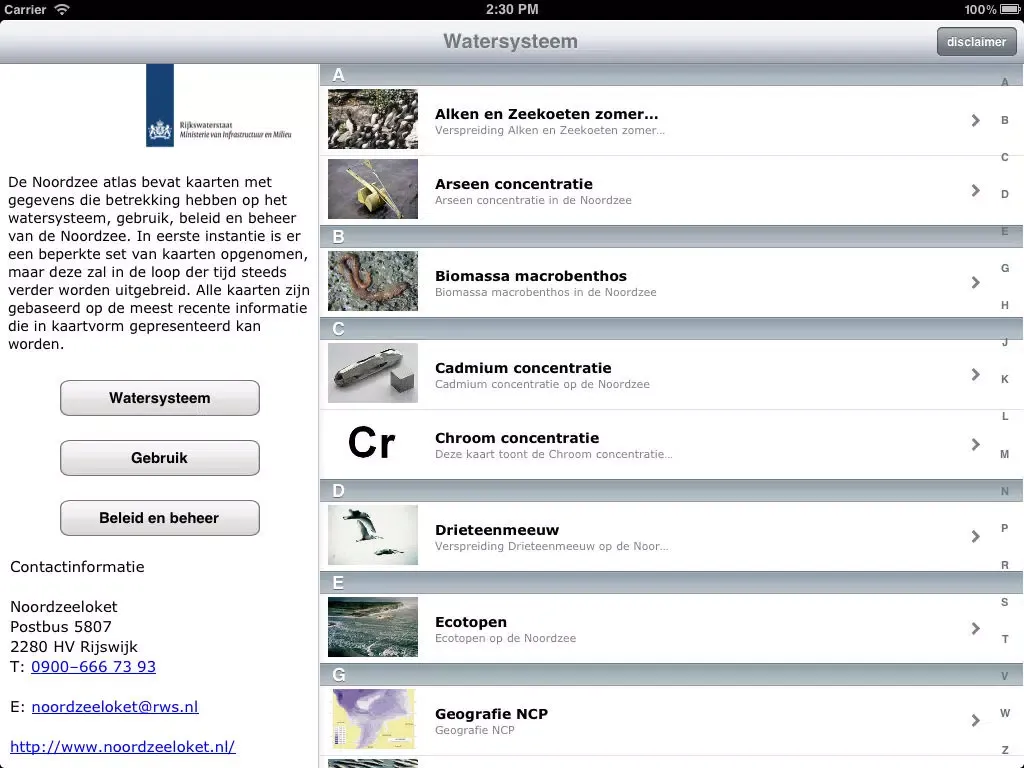The image size is (1024, 768).
Task: Expand Arseen concentratie row chevron
Action: click(975, 190)
